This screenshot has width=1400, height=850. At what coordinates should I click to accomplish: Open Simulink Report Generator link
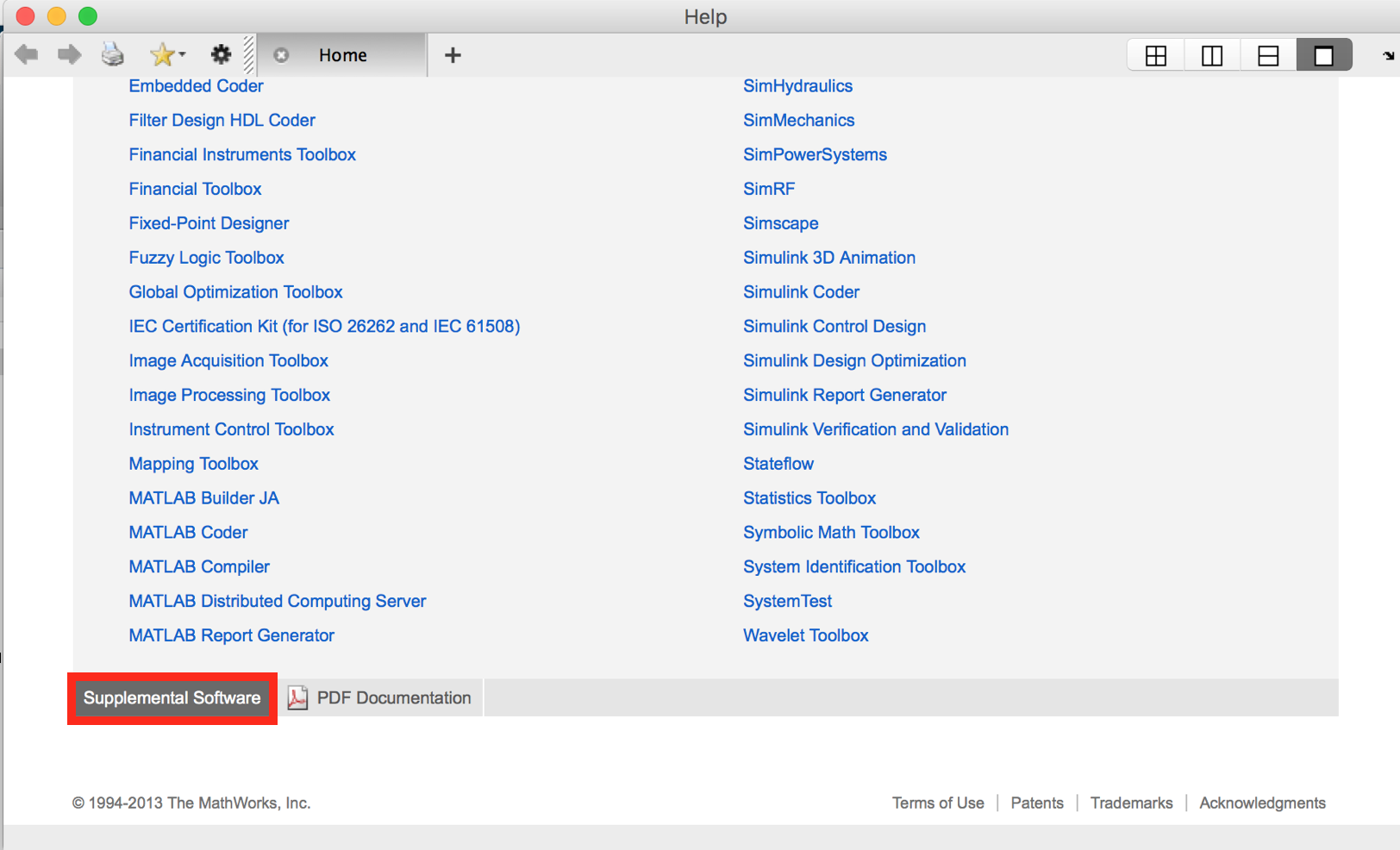845,396
